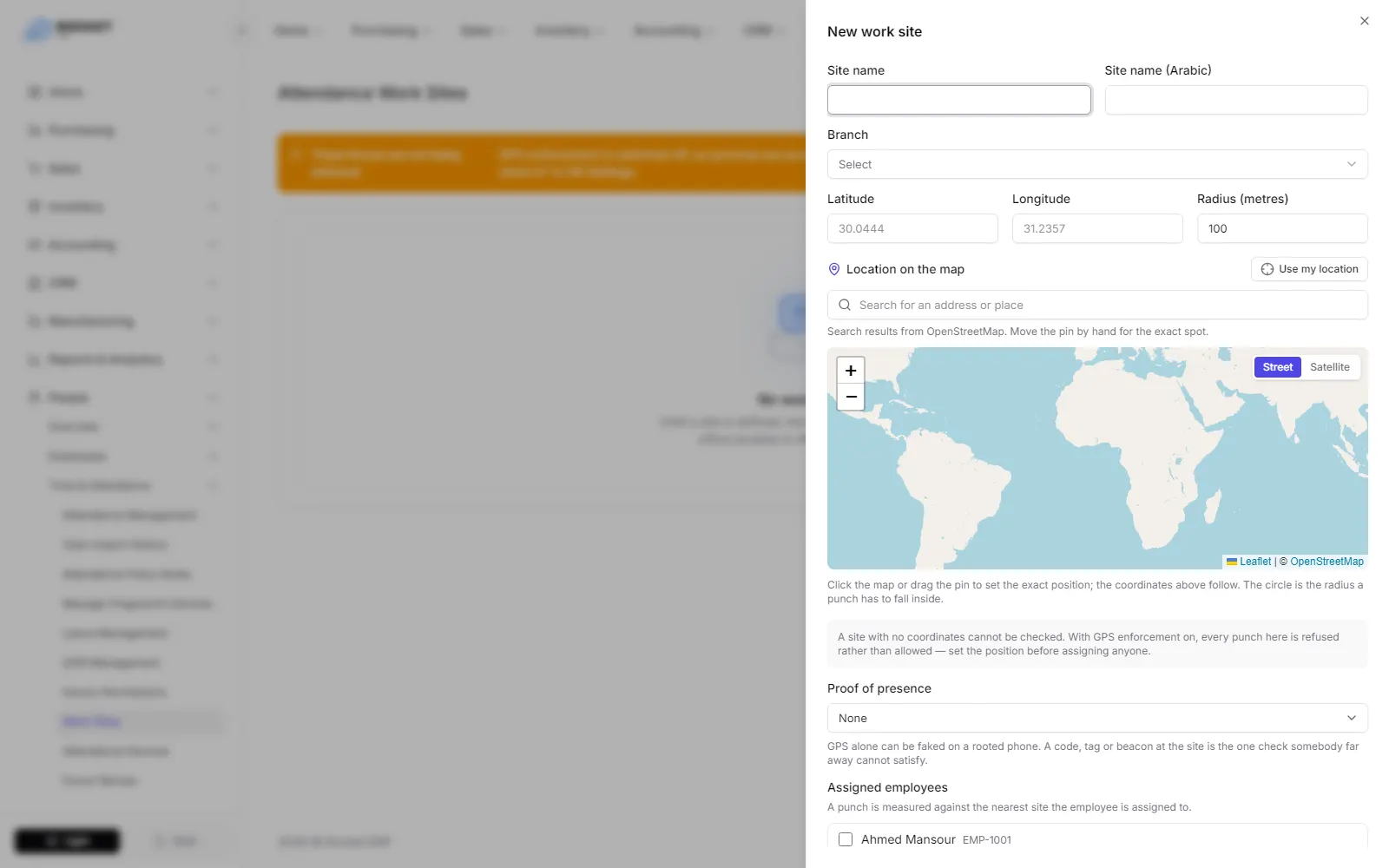Open the OpenStreetMap attribution link
The image size is (1389, 868).
[x=1326, y=562]
